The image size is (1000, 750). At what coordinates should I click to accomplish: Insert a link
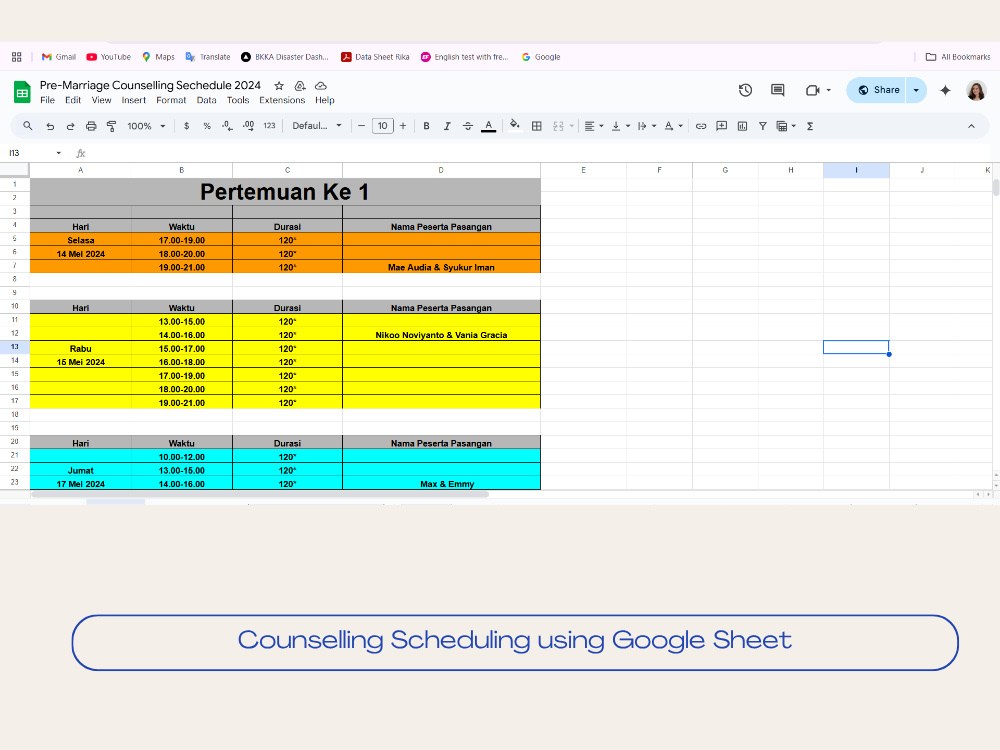[x=701, y=126]
